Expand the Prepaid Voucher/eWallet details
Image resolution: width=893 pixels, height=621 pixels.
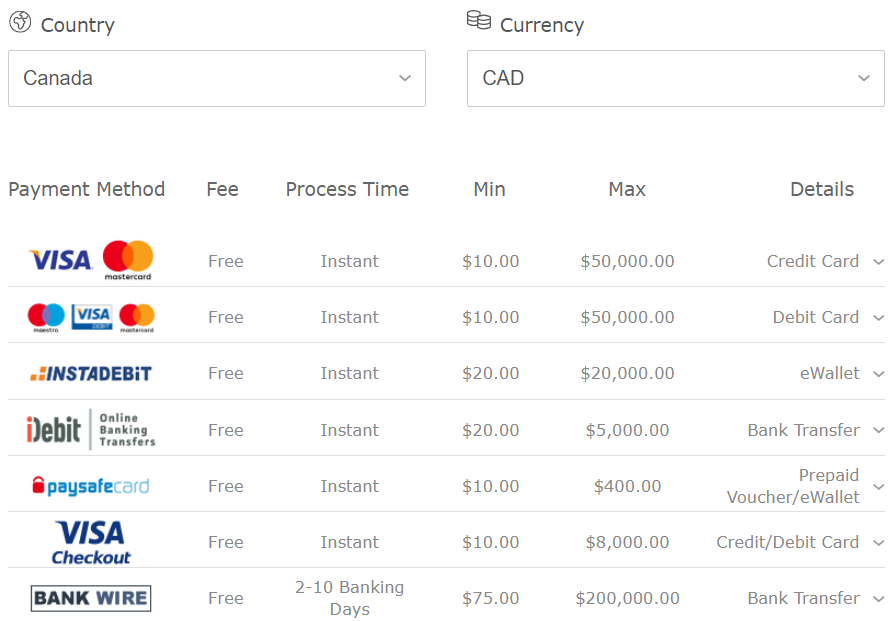878,487
